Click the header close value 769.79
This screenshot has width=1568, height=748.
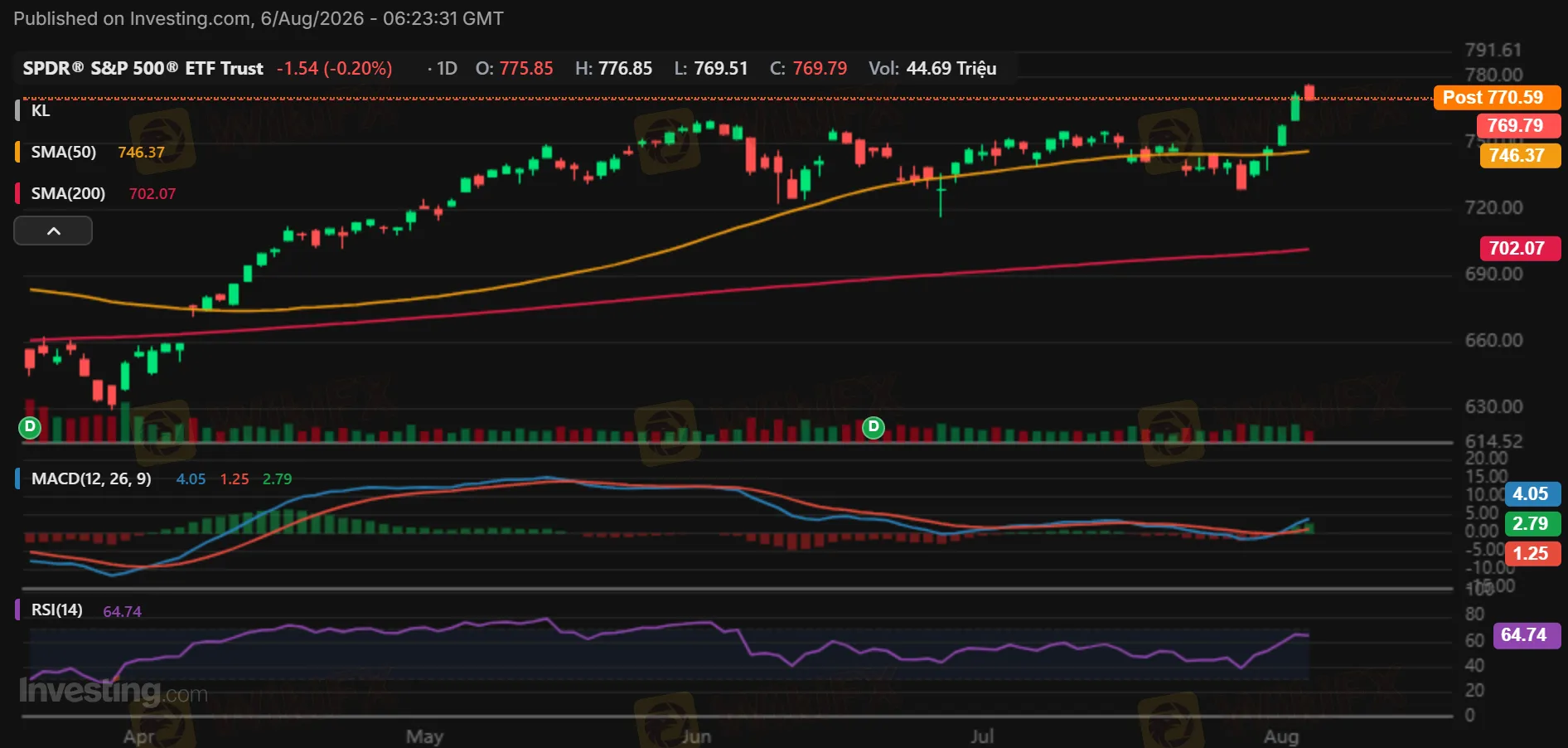[x=820, y=68]
